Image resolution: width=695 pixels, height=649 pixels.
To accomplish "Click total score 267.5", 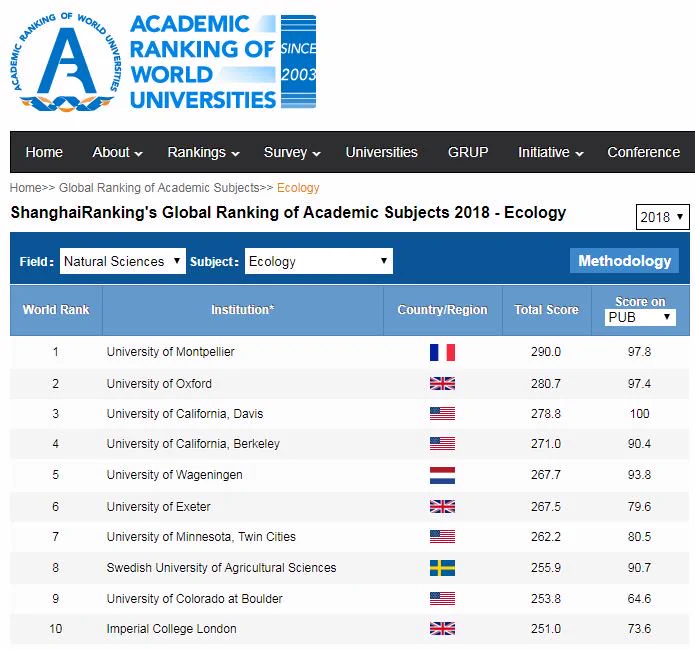I will click(546, 506).
